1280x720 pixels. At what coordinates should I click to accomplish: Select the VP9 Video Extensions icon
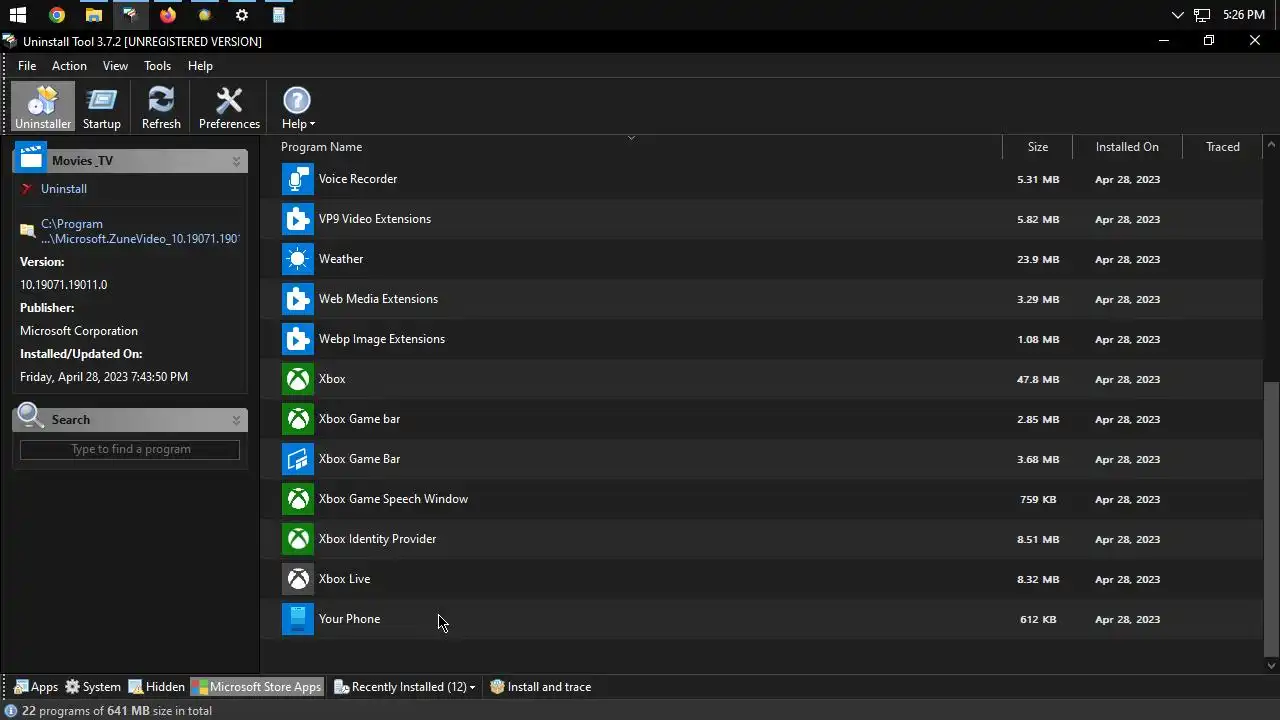[x=298, y=219]
